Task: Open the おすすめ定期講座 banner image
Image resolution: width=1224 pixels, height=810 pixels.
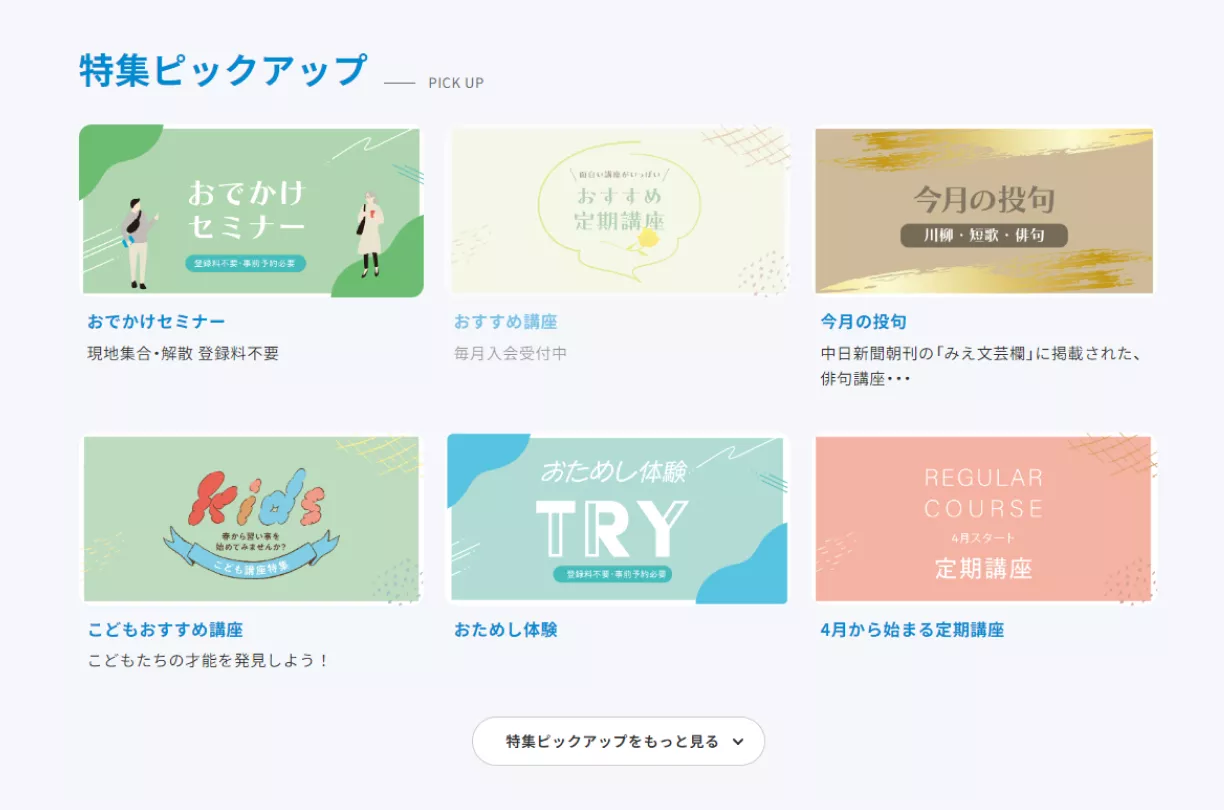Action: 619,211
